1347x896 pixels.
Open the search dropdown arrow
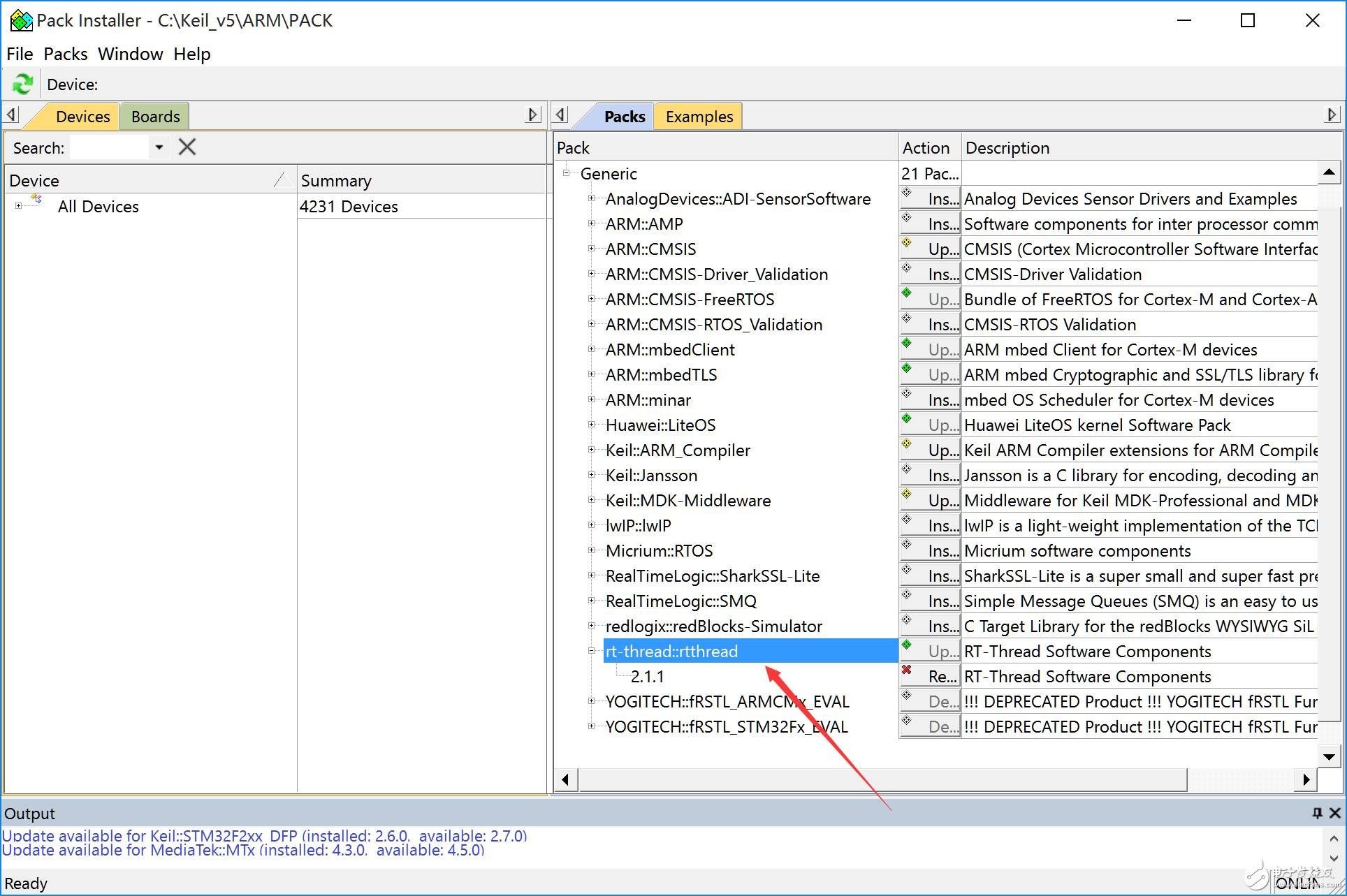(159, 147)
